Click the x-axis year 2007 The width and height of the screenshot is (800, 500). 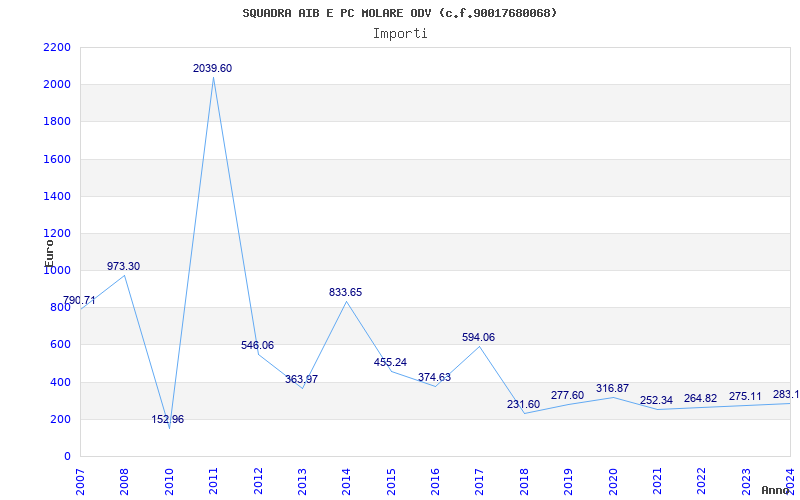pos(80,482)
